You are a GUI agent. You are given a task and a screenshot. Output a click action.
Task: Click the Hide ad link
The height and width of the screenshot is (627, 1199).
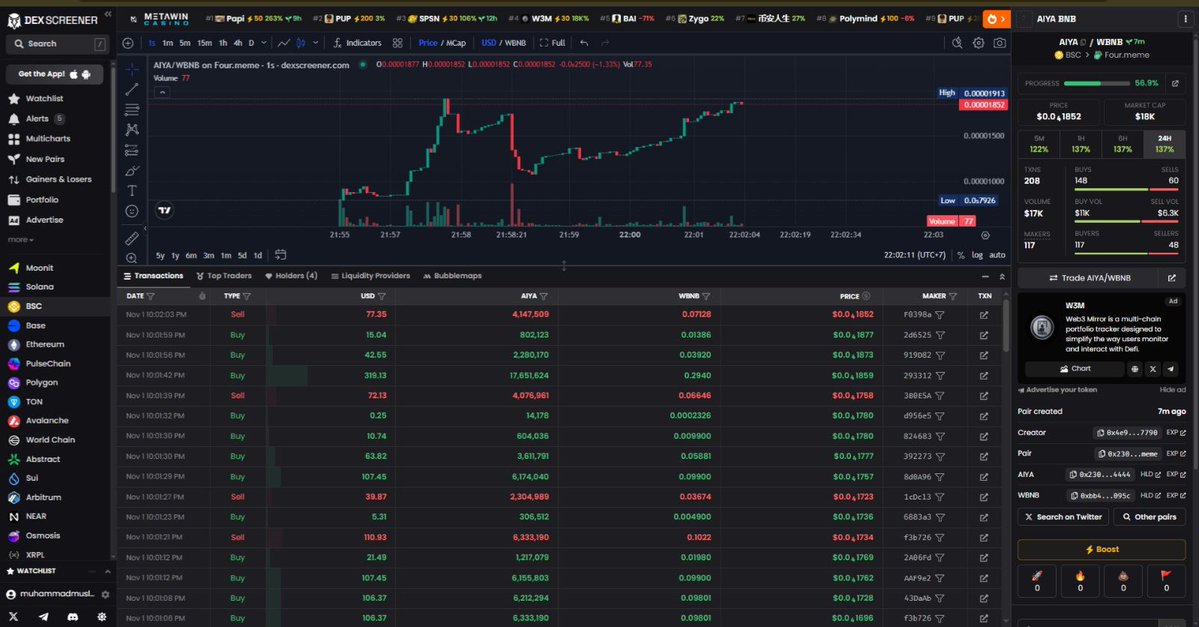click(x=1172, y=390)
